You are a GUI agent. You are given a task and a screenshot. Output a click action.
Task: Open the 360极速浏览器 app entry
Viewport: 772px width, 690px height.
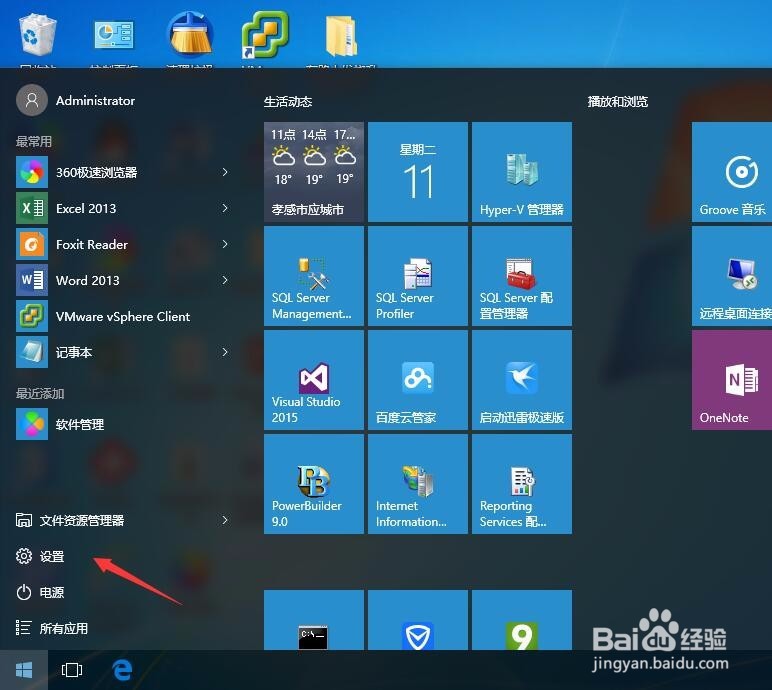coord(122,172)
